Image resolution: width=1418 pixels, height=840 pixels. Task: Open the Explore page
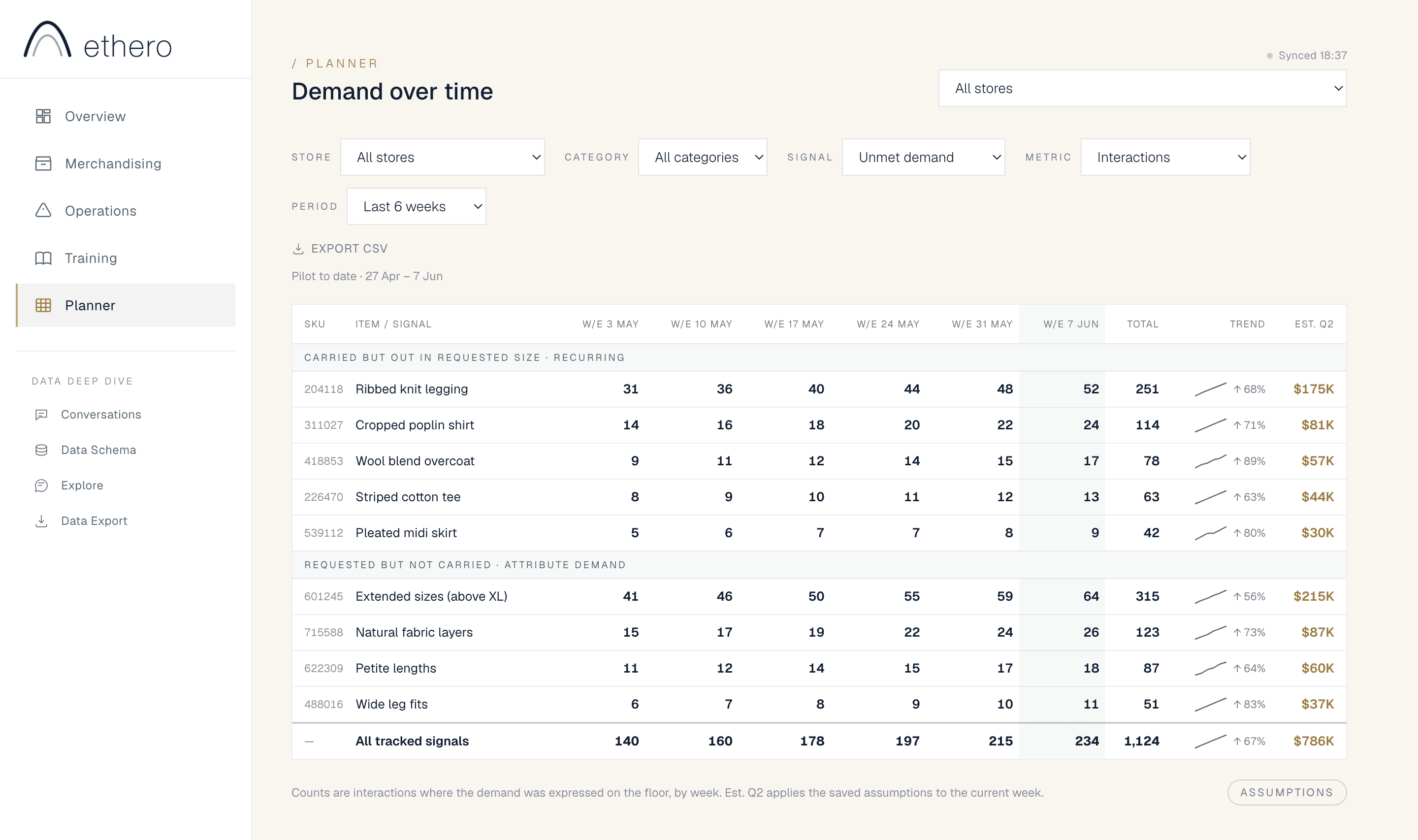126,485
